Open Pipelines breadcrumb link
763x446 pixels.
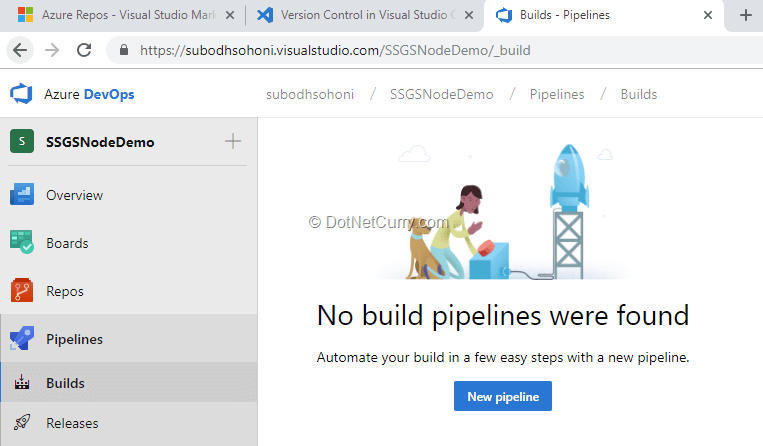[557, 94]
